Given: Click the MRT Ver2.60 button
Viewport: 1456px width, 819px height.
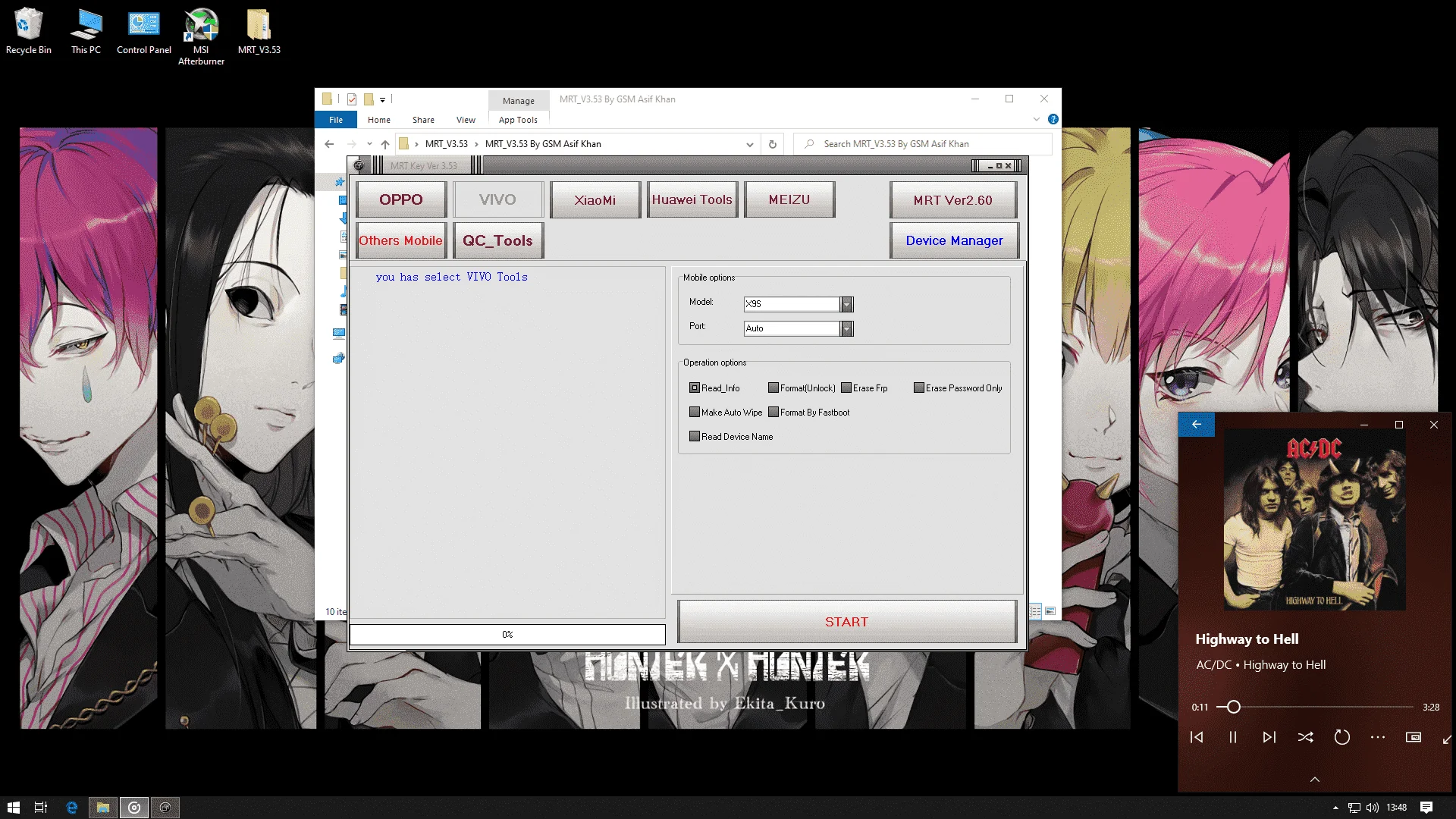Looking at the screenshot, I should tap(953, 199).
